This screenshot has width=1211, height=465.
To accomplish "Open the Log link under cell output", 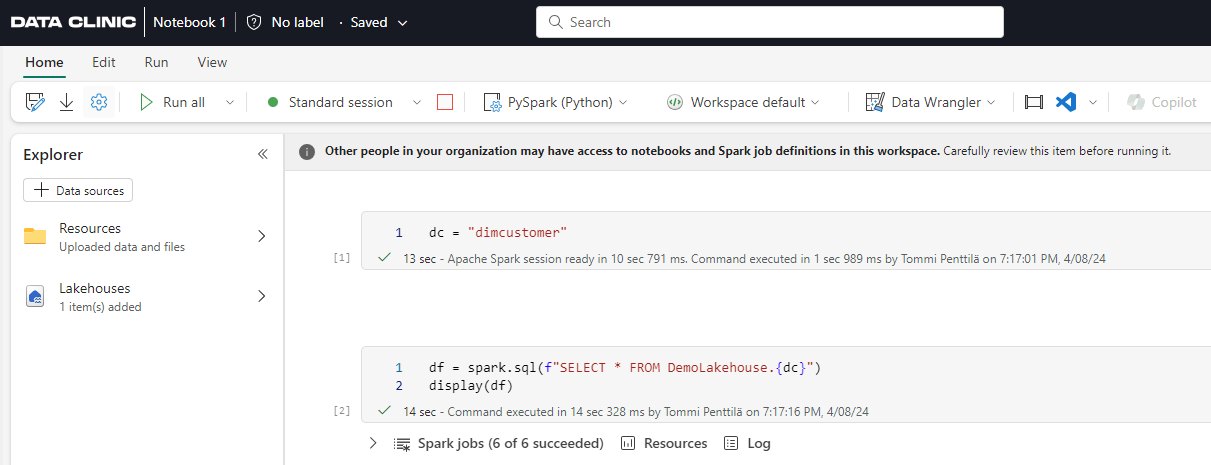I will click(747, 443).
